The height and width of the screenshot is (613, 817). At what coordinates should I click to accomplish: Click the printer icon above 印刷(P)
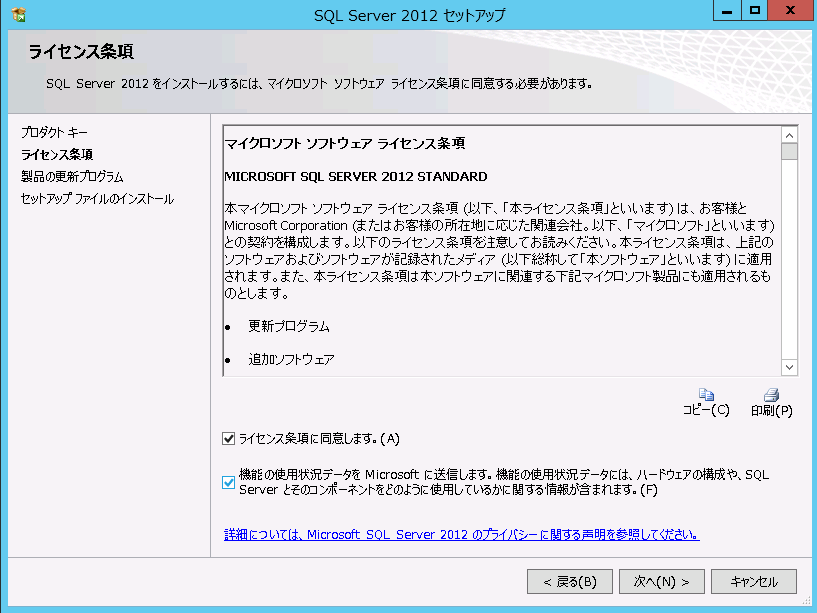(771, 395)
